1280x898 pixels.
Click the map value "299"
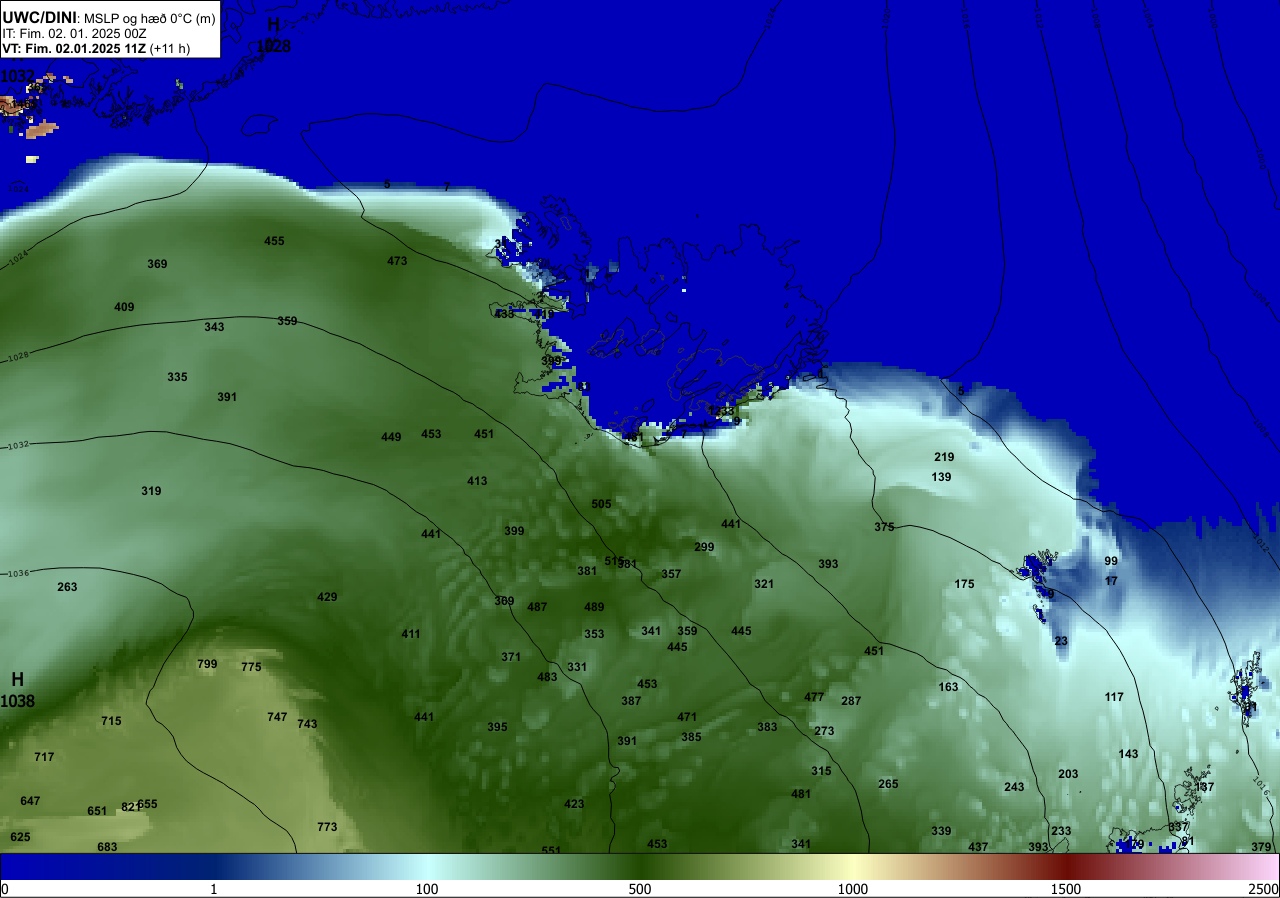[704, 547]
